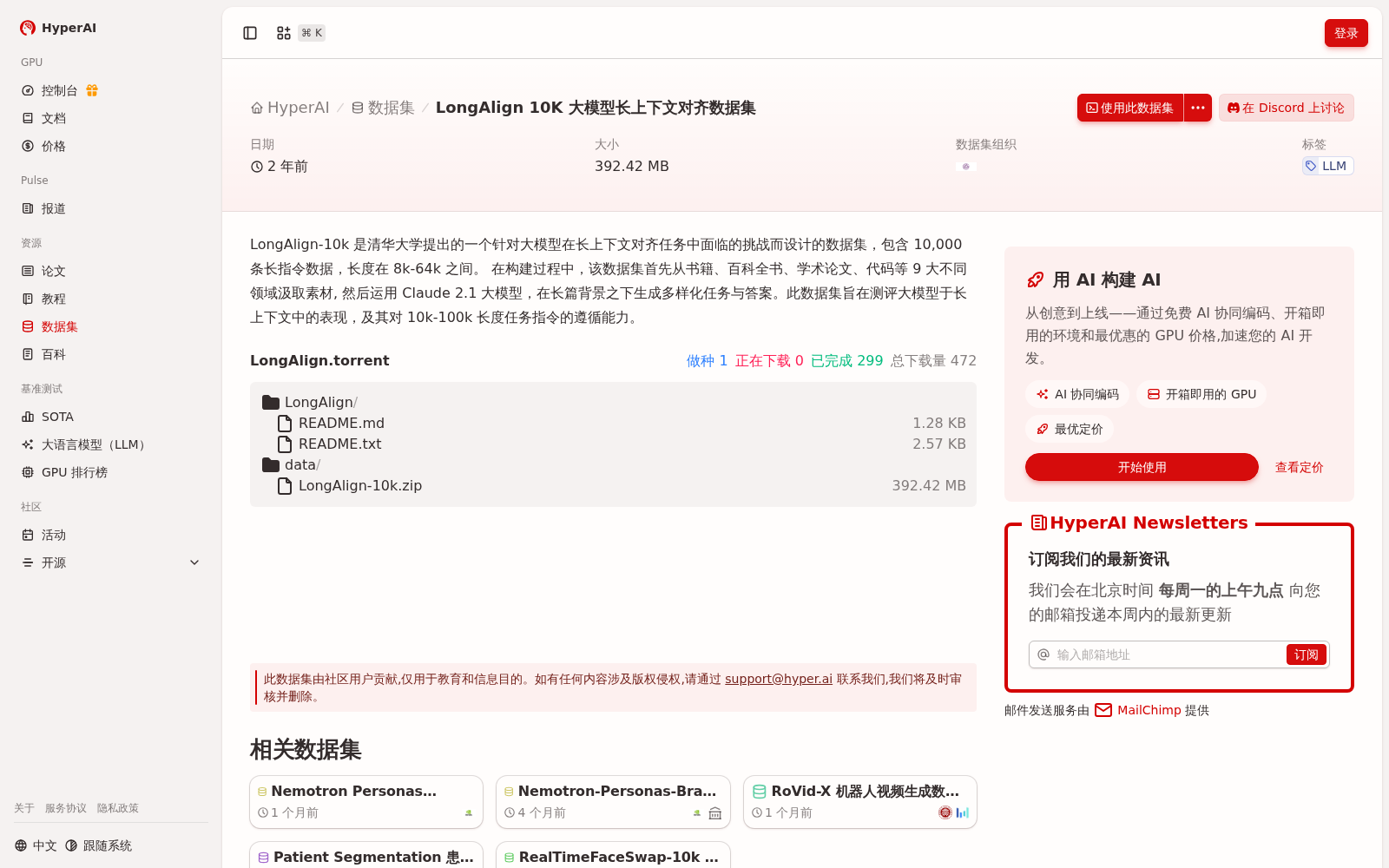
Task: Click the 开始使用 button
Action: tap(1142, 467)
